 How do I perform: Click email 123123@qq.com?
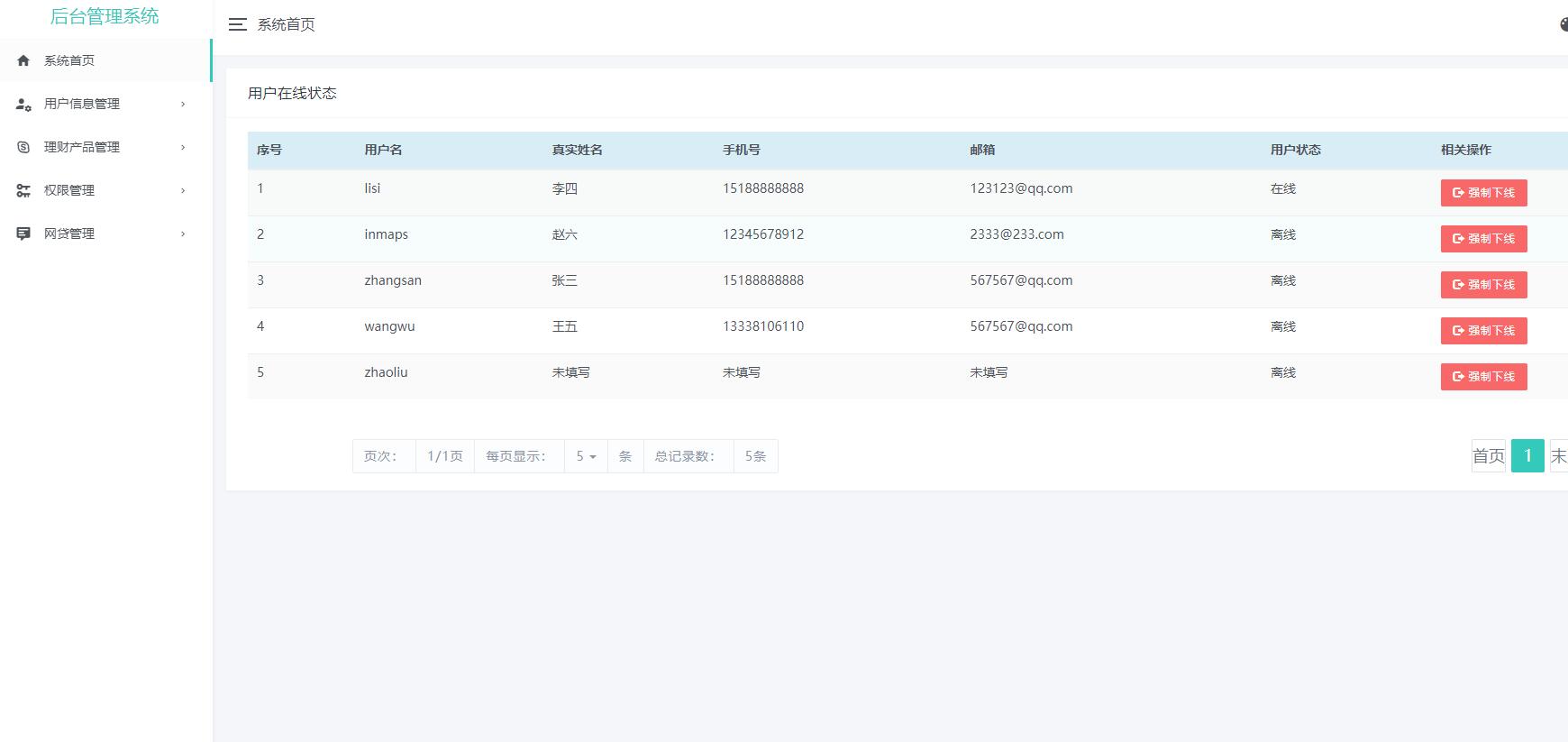click(x=1021, y=188)
